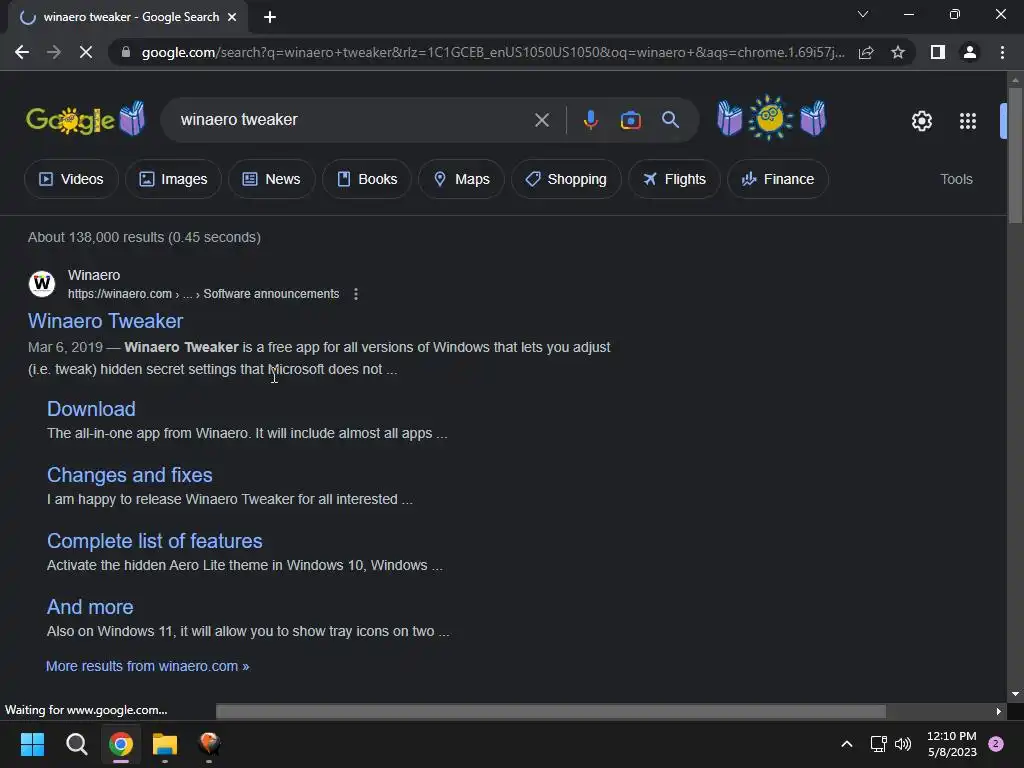Viewport: 1024px width, 768px height.
Task: Open the network tray icon
Action: coord(878,744)
